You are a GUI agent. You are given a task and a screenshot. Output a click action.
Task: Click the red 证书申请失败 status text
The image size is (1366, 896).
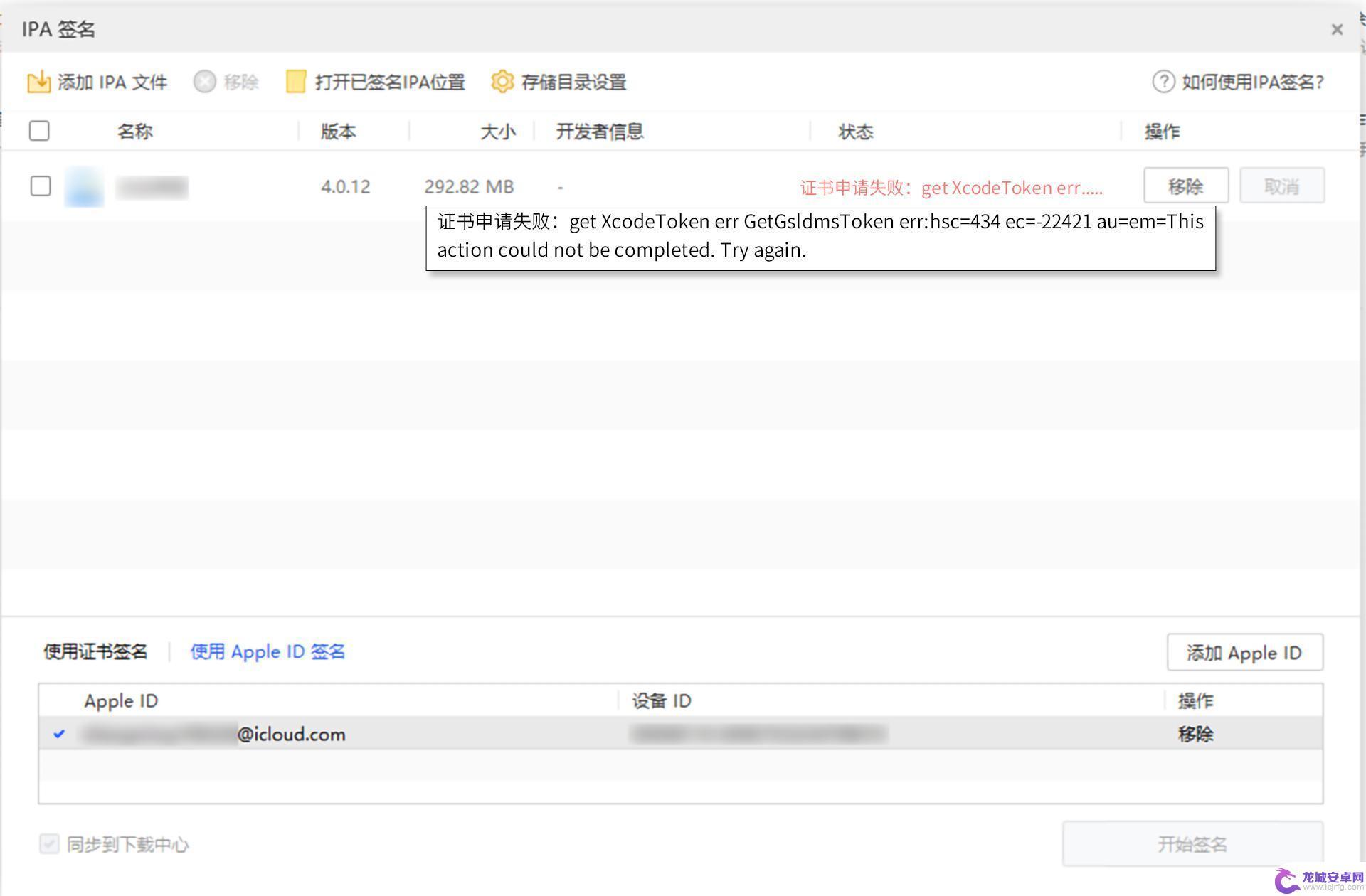(951, 188)
